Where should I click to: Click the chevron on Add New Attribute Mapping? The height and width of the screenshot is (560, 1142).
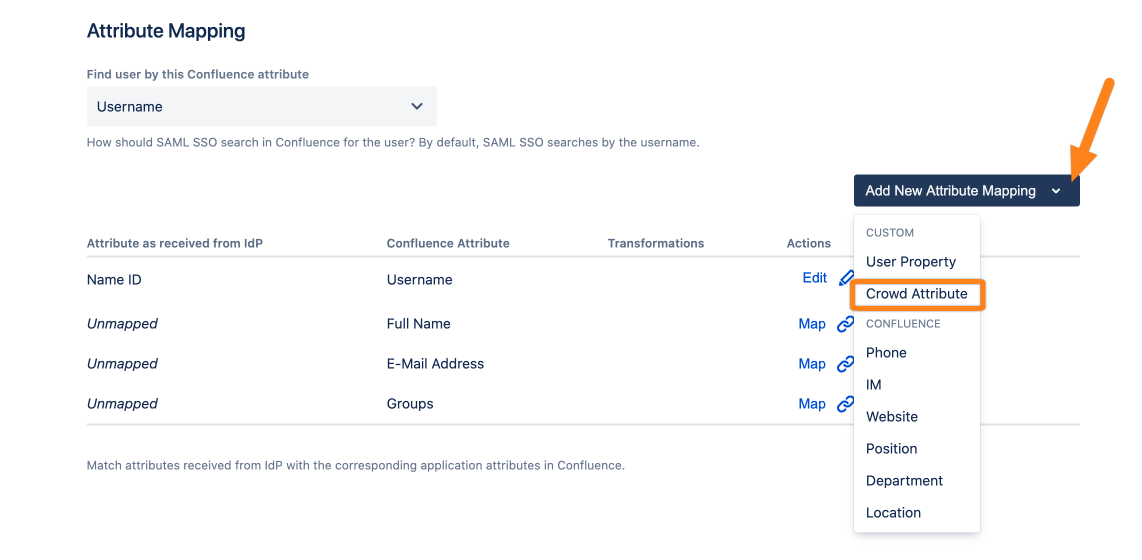point(1056,191)
